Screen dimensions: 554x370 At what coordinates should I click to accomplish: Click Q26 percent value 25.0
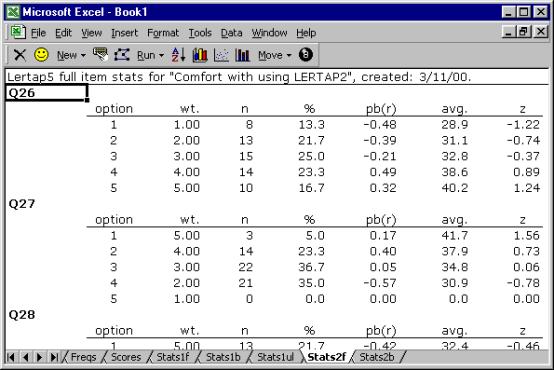pyautogui.click(x=311, y=156)
